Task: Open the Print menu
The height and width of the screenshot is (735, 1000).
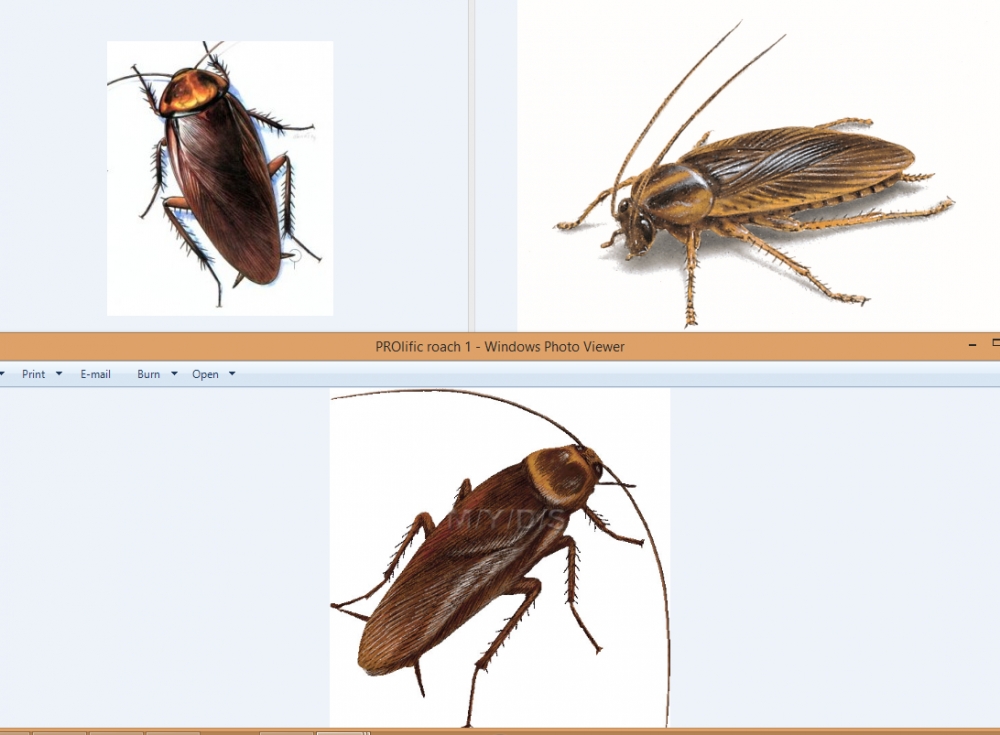Action: (33, 374)
